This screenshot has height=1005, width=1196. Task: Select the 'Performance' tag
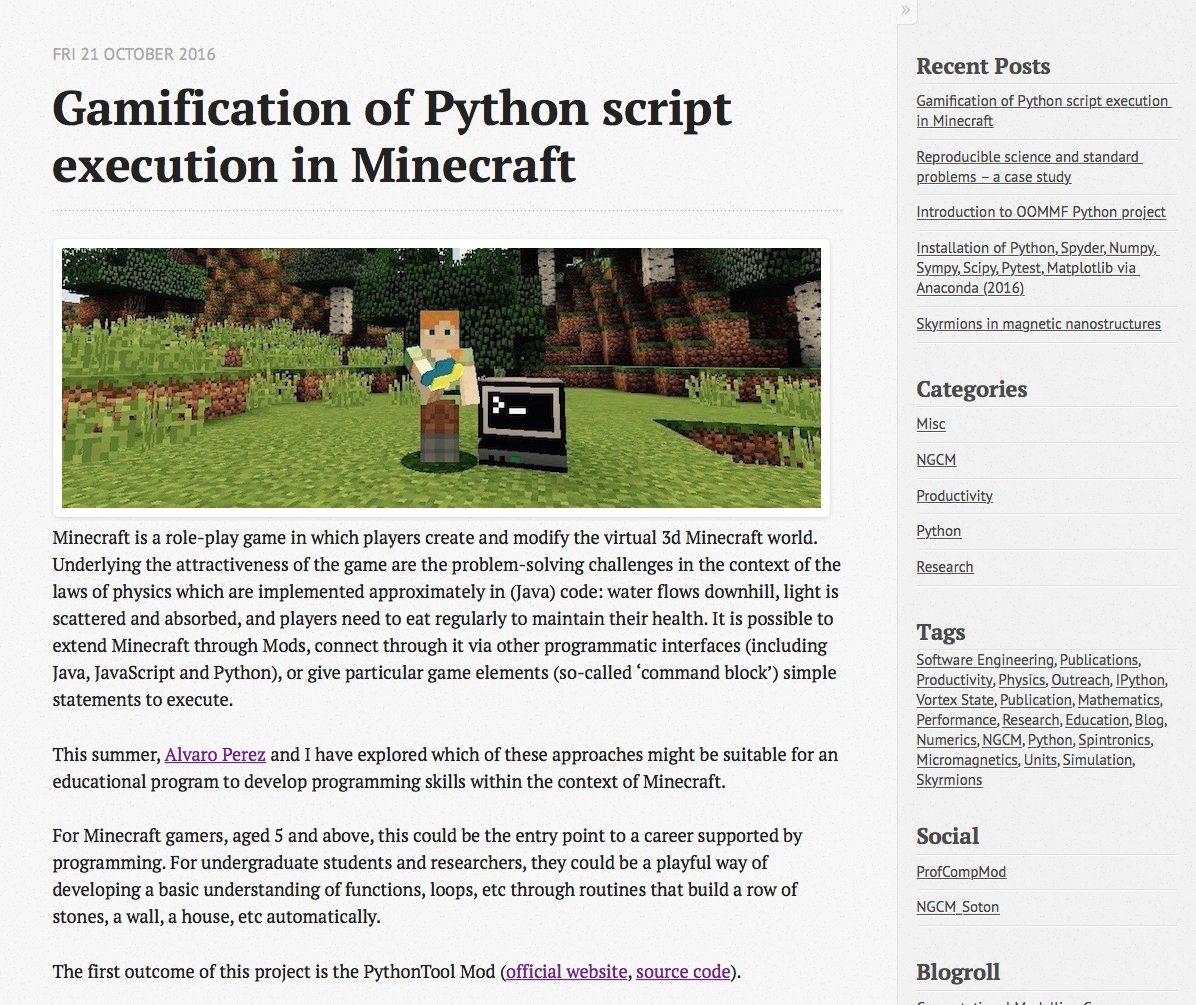point(956,720)
